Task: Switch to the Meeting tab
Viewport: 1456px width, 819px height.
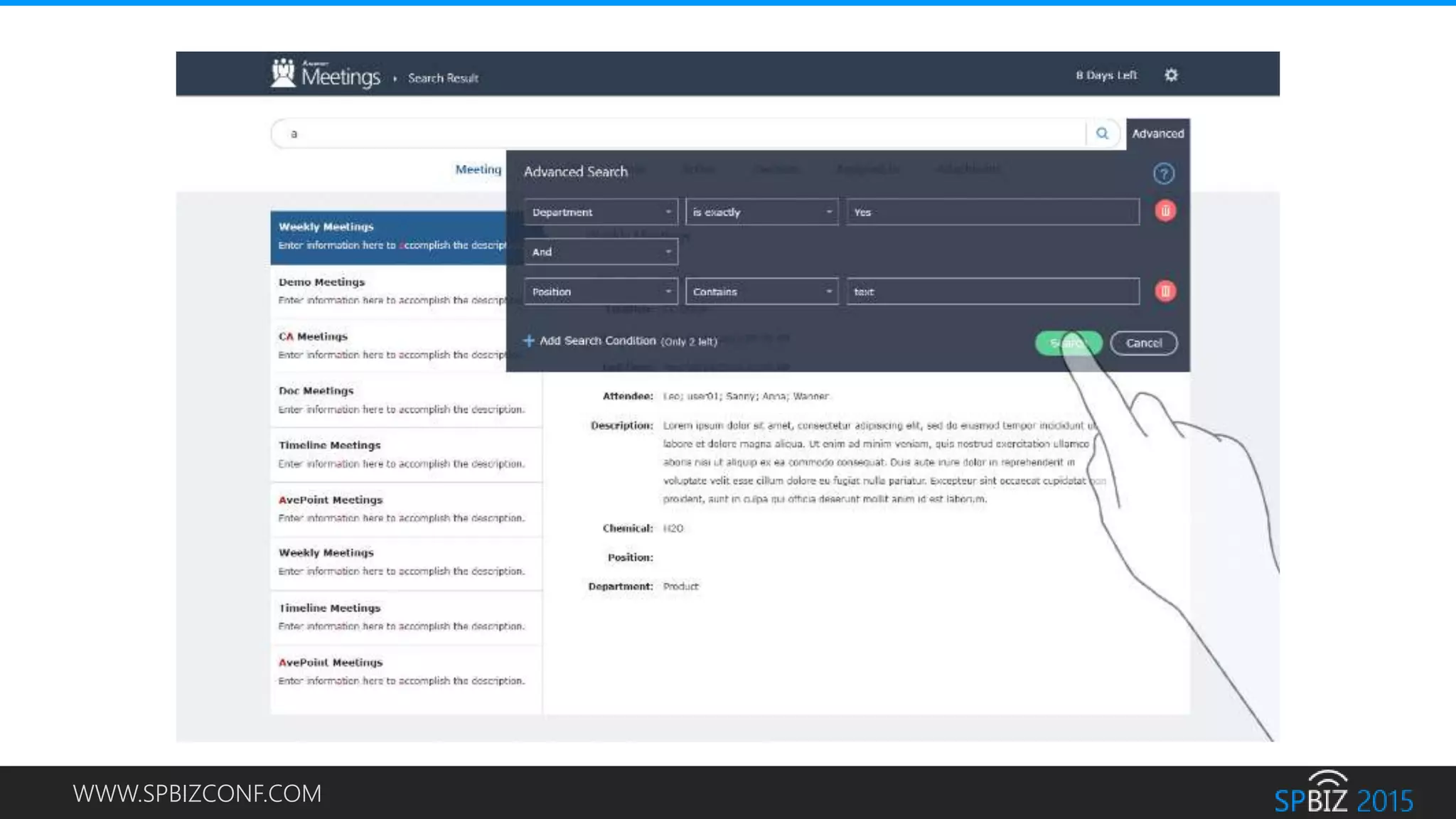Action: tap(478, 169)
